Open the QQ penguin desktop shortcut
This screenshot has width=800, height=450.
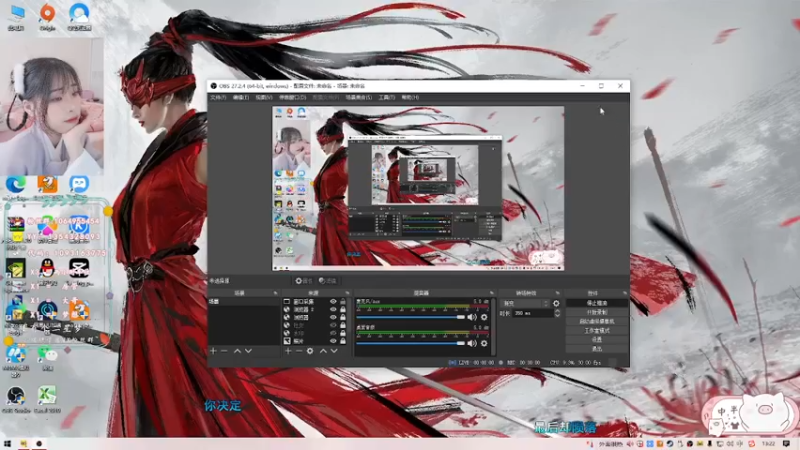[47, 269]
